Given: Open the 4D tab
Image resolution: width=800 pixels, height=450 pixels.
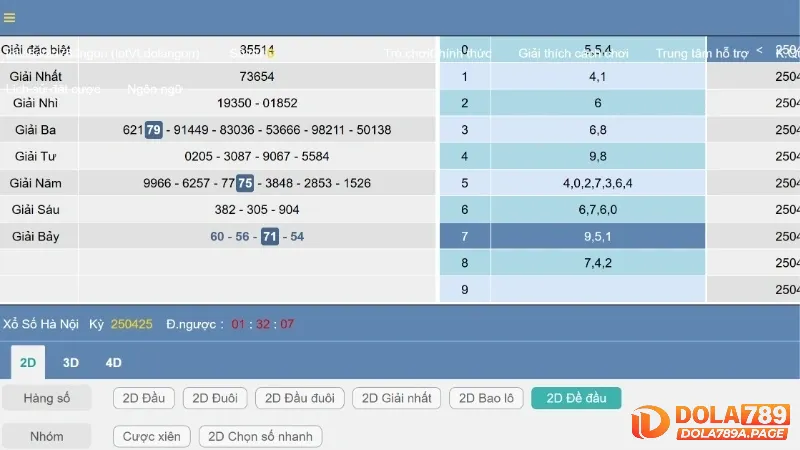Looking at the screenshot, I should click(114, 362).
